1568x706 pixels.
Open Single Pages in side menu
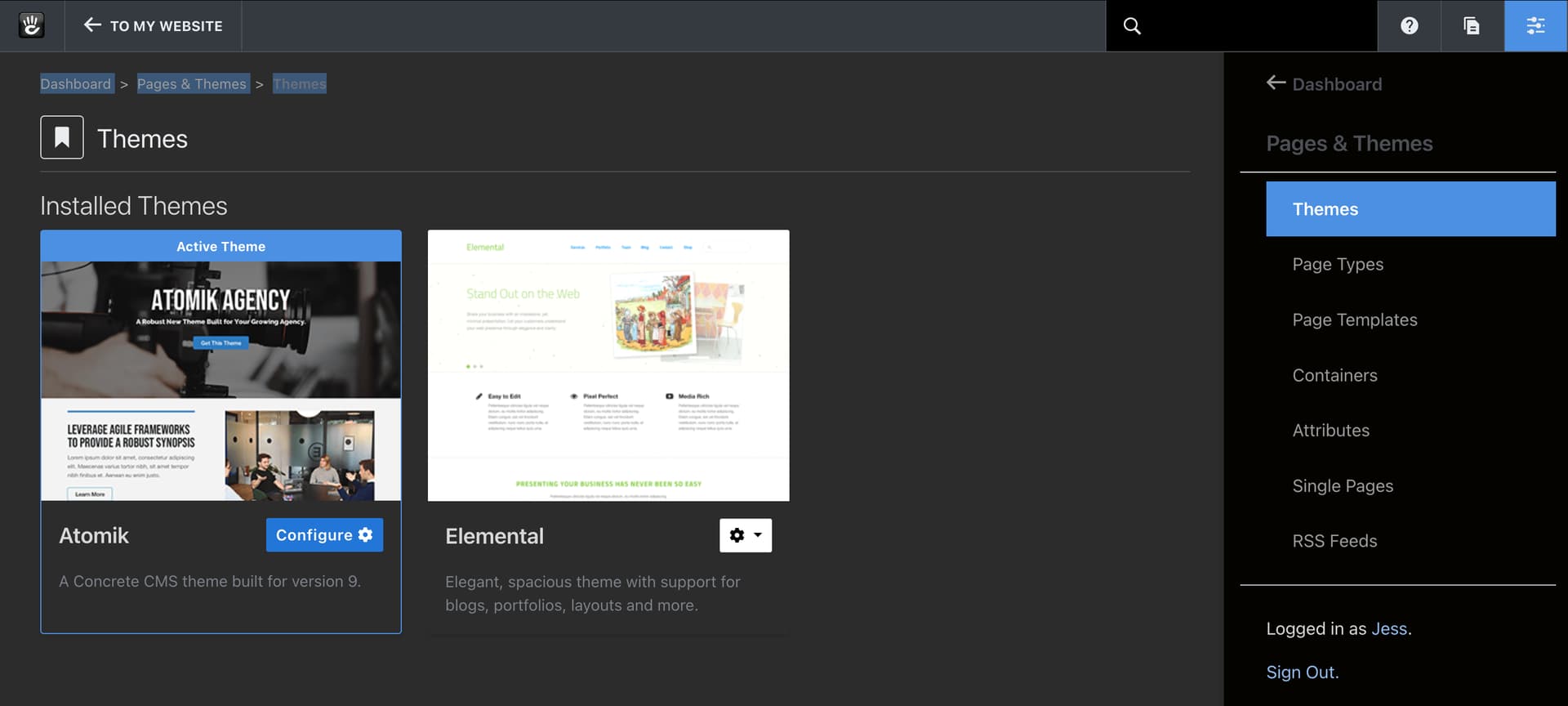(x=1343, y=485)
